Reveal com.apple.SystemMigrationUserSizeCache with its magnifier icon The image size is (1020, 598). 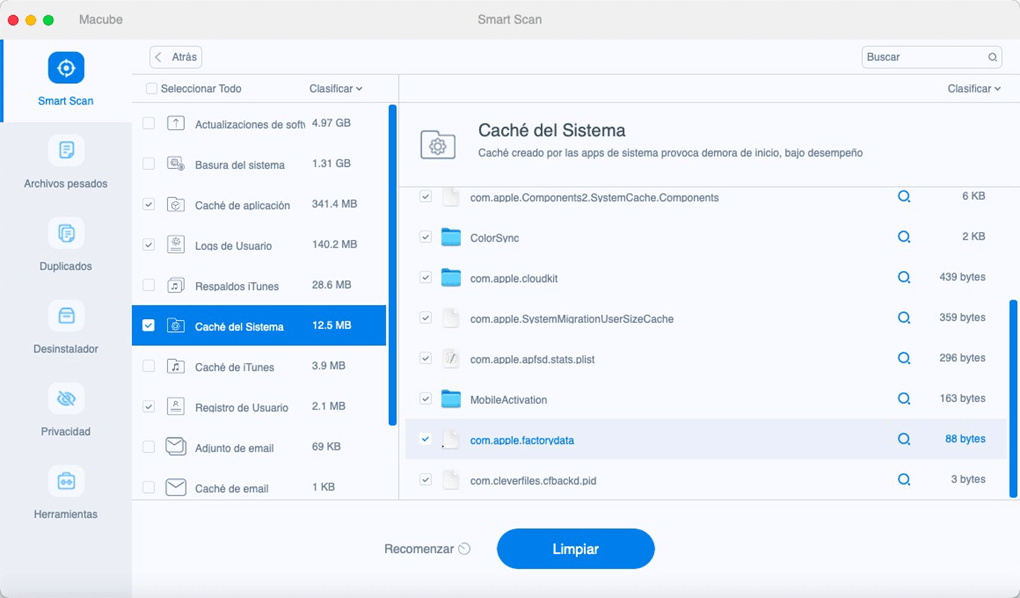(904, 318)
